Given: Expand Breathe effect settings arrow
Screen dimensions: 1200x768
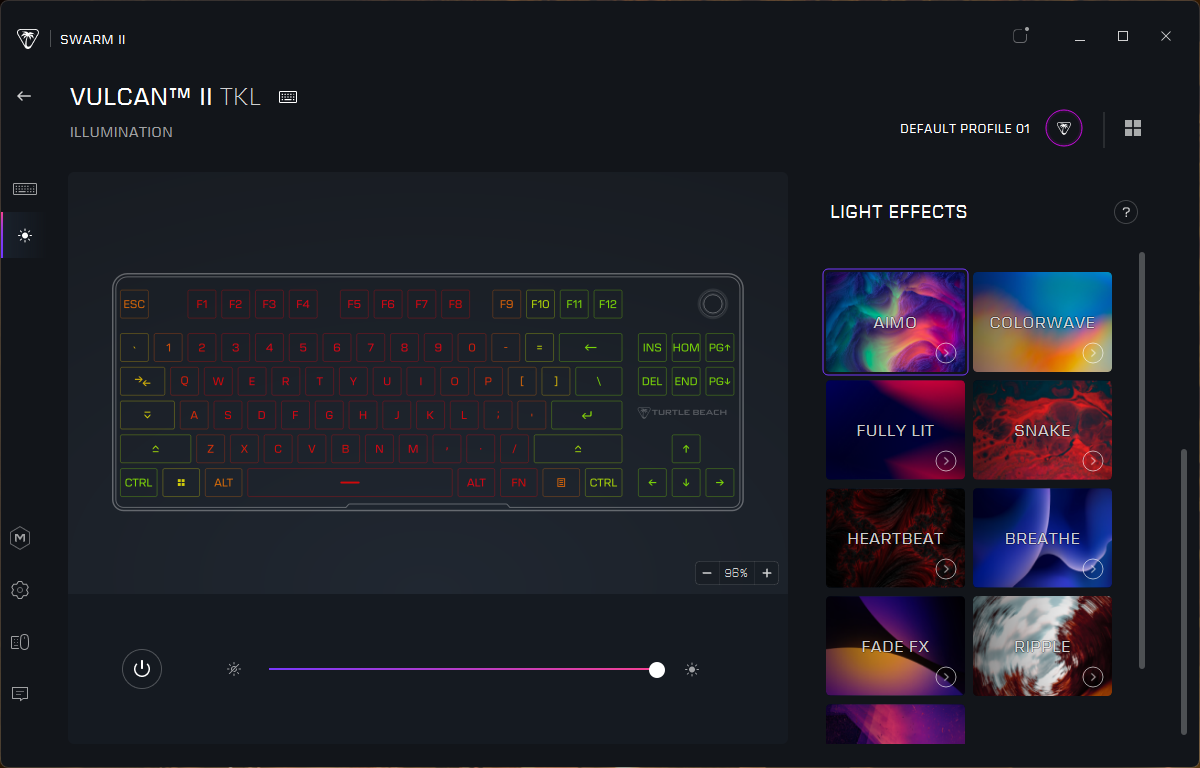Looking at the screenshot, I should [1092, 569].
